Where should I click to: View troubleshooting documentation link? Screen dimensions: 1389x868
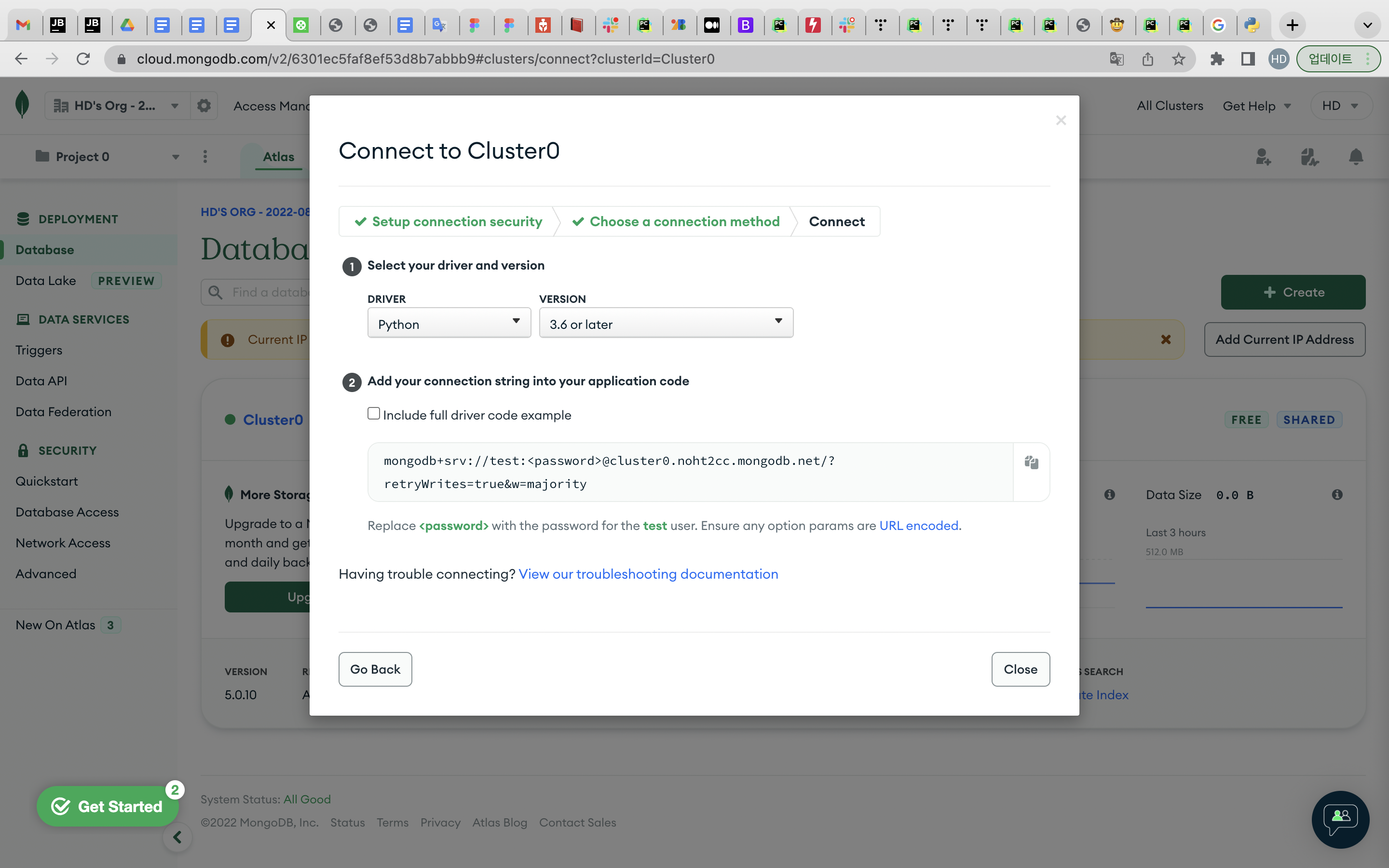coord(648,574)
